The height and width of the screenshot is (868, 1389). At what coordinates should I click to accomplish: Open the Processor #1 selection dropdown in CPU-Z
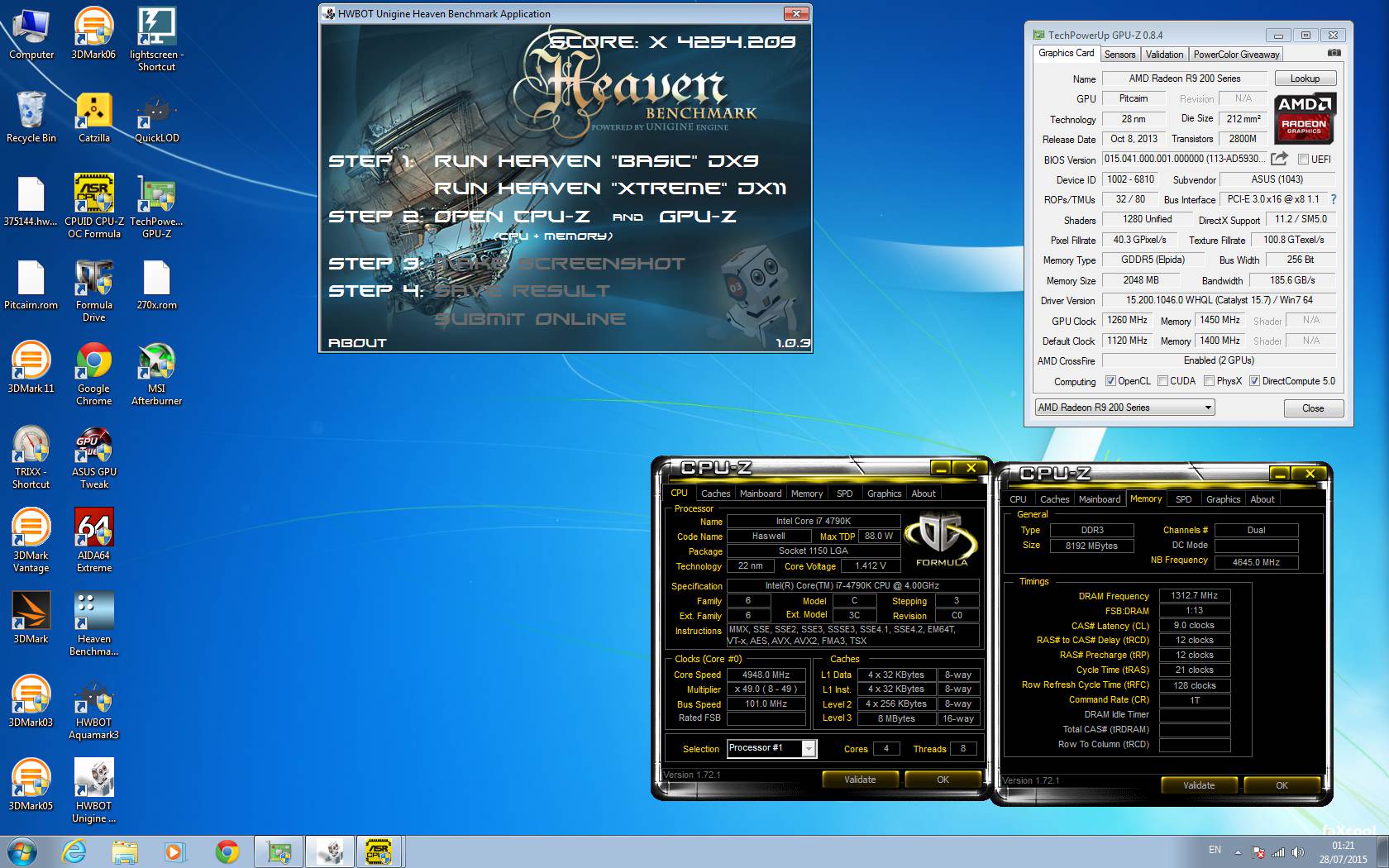click(771, 748)
